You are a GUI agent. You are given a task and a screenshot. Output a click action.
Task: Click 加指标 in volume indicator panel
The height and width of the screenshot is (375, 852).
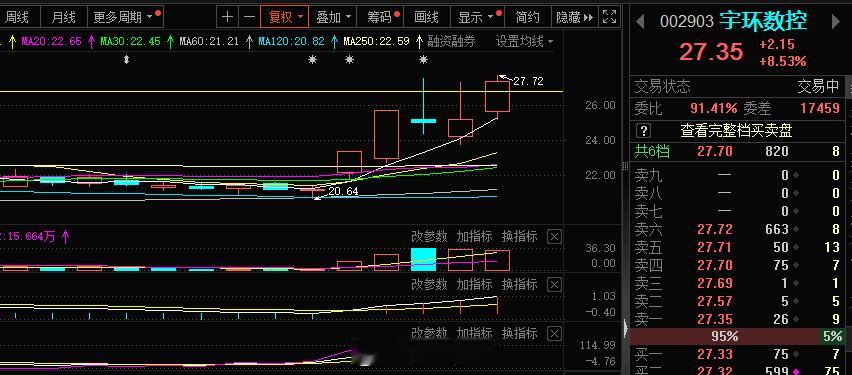[x=474, y=236]
